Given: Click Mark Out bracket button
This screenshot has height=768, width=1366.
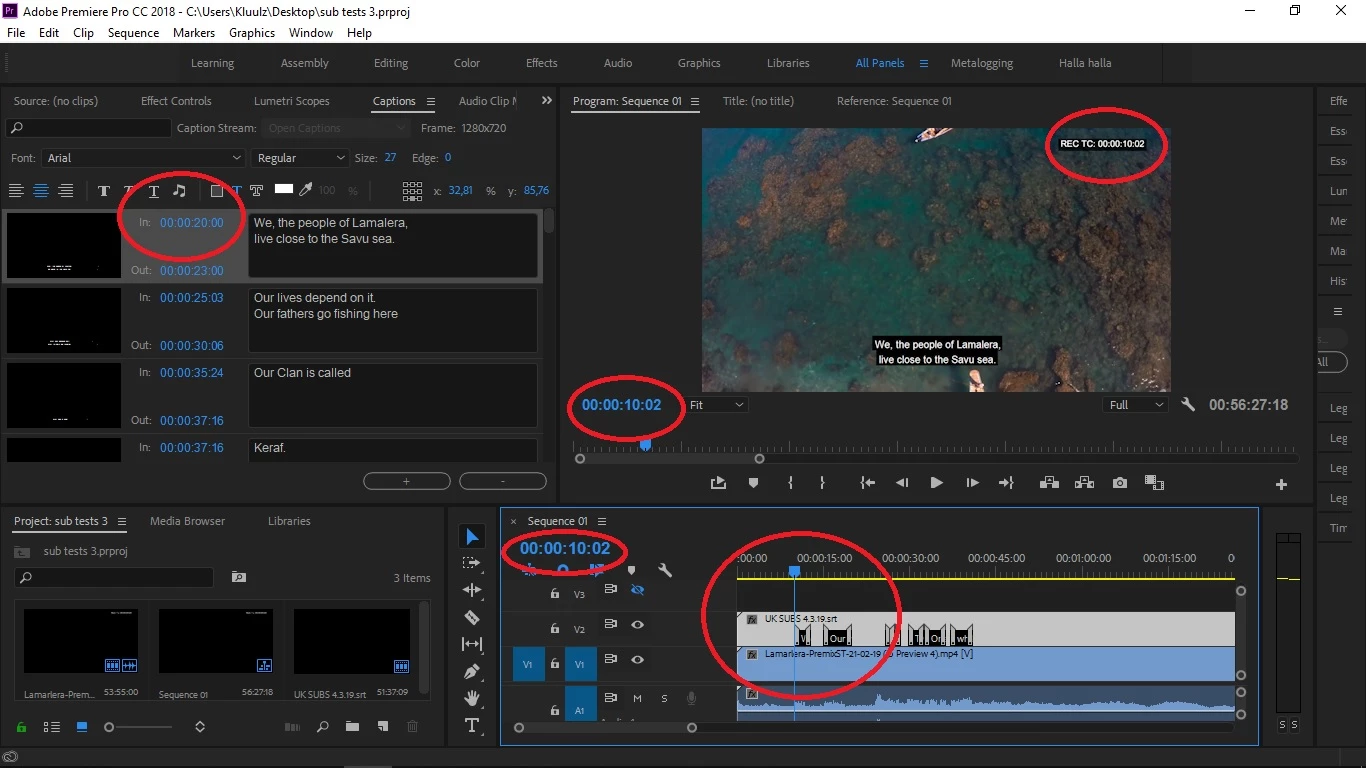Looking at the screenshot, I should coord(822,483).
